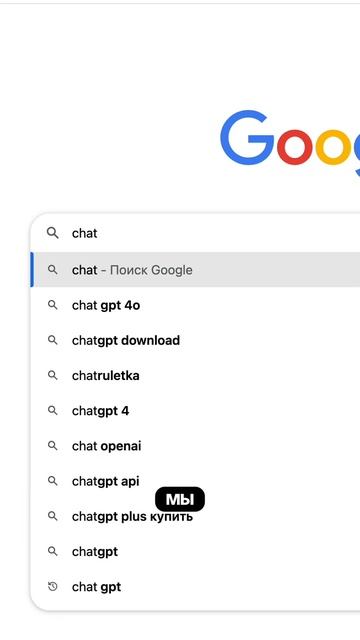
Task: Click magnifier icon beside 'chat gpt 4o'
Action: coord(53,305)
